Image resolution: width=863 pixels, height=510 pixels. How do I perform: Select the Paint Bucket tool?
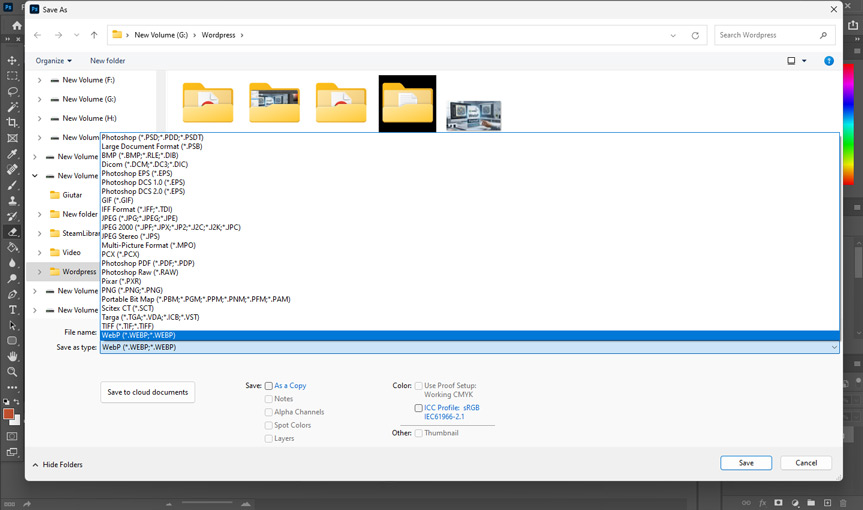pos(12,248)
